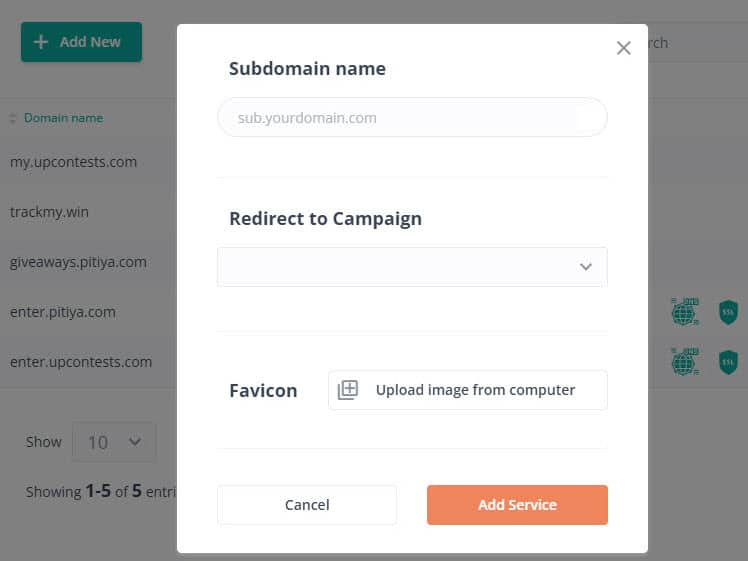Click SSL shield icon for enter.upcontests.com

tap(728, 362)
